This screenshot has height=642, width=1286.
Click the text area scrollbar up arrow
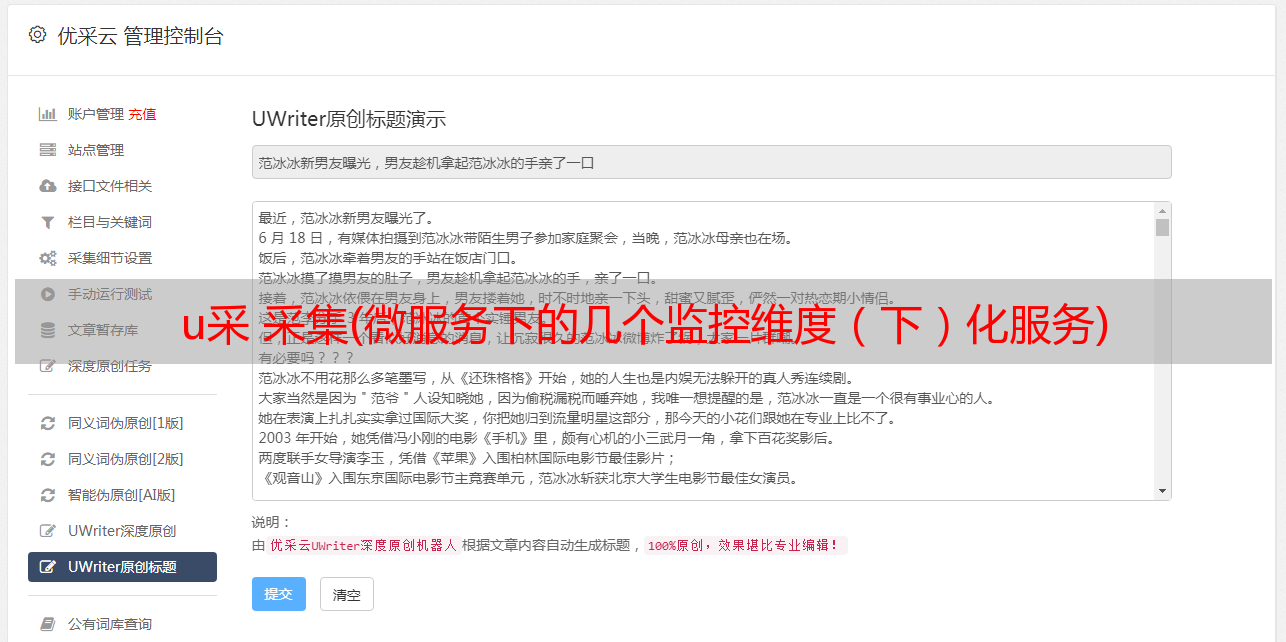point(1162,211)
